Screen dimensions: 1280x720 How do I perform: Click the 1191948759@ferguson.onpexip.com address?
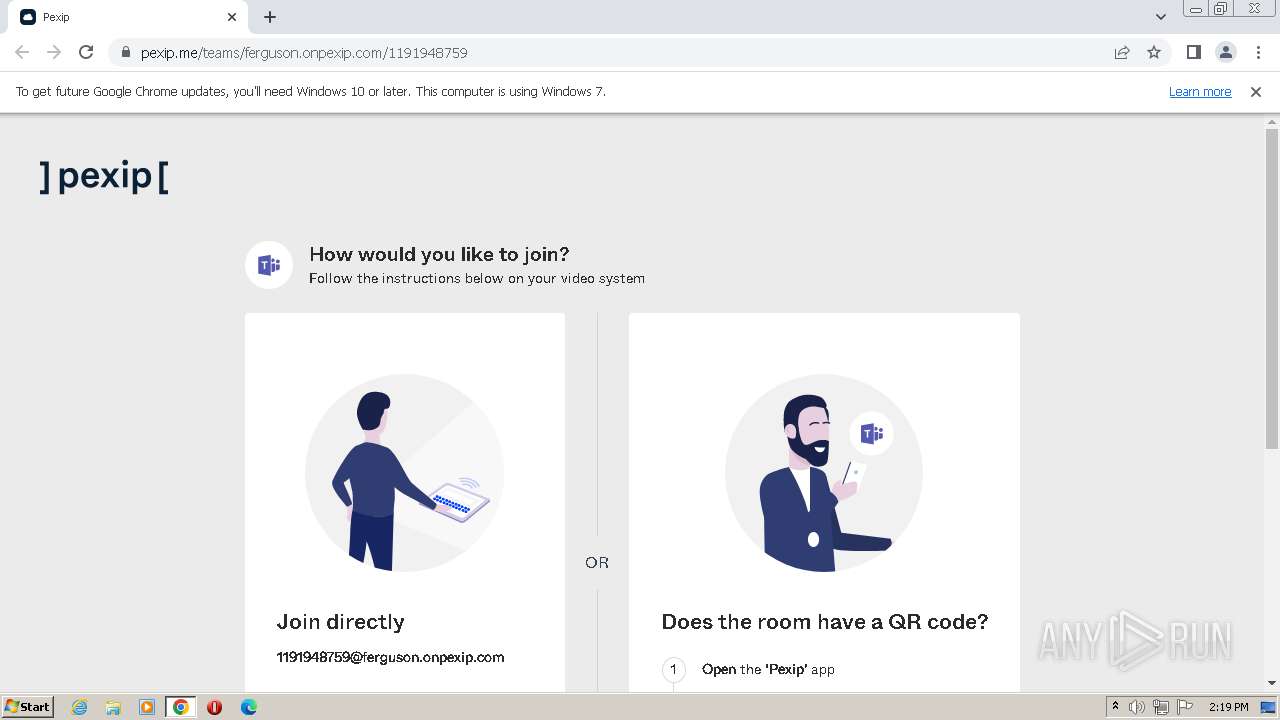pyautogui.click(x=390, y=657)
